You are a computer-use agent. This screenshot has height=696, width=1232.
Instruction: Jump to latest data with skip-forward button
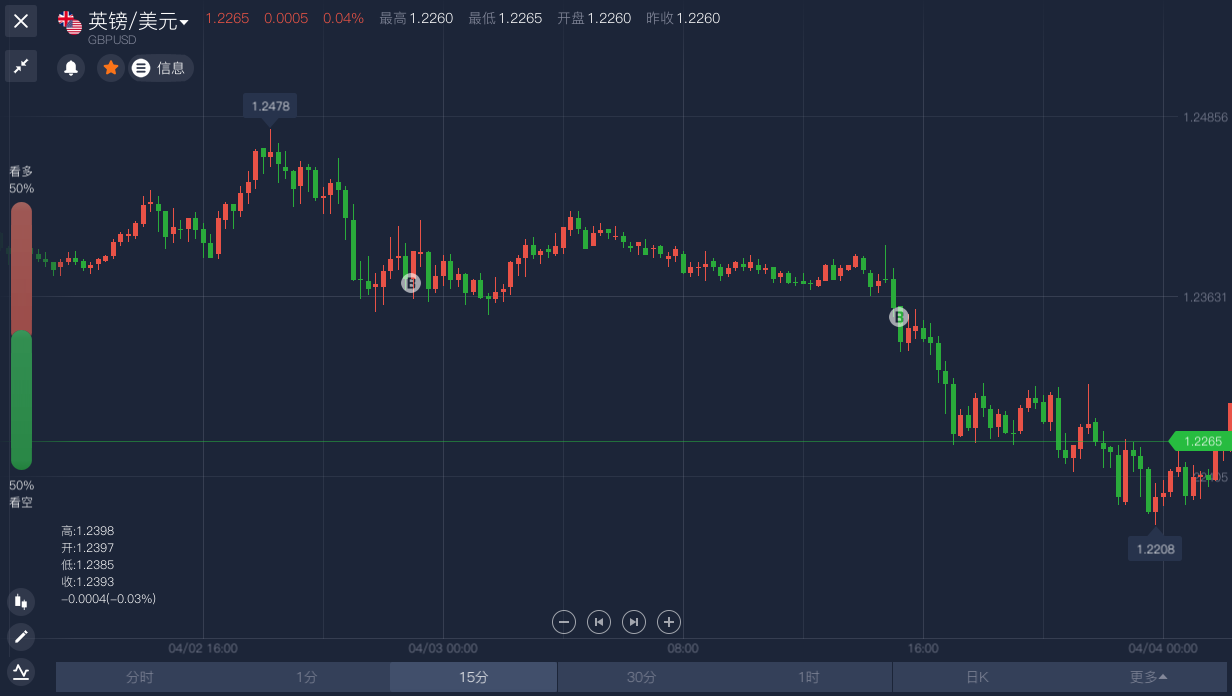(x=634, y=622)
